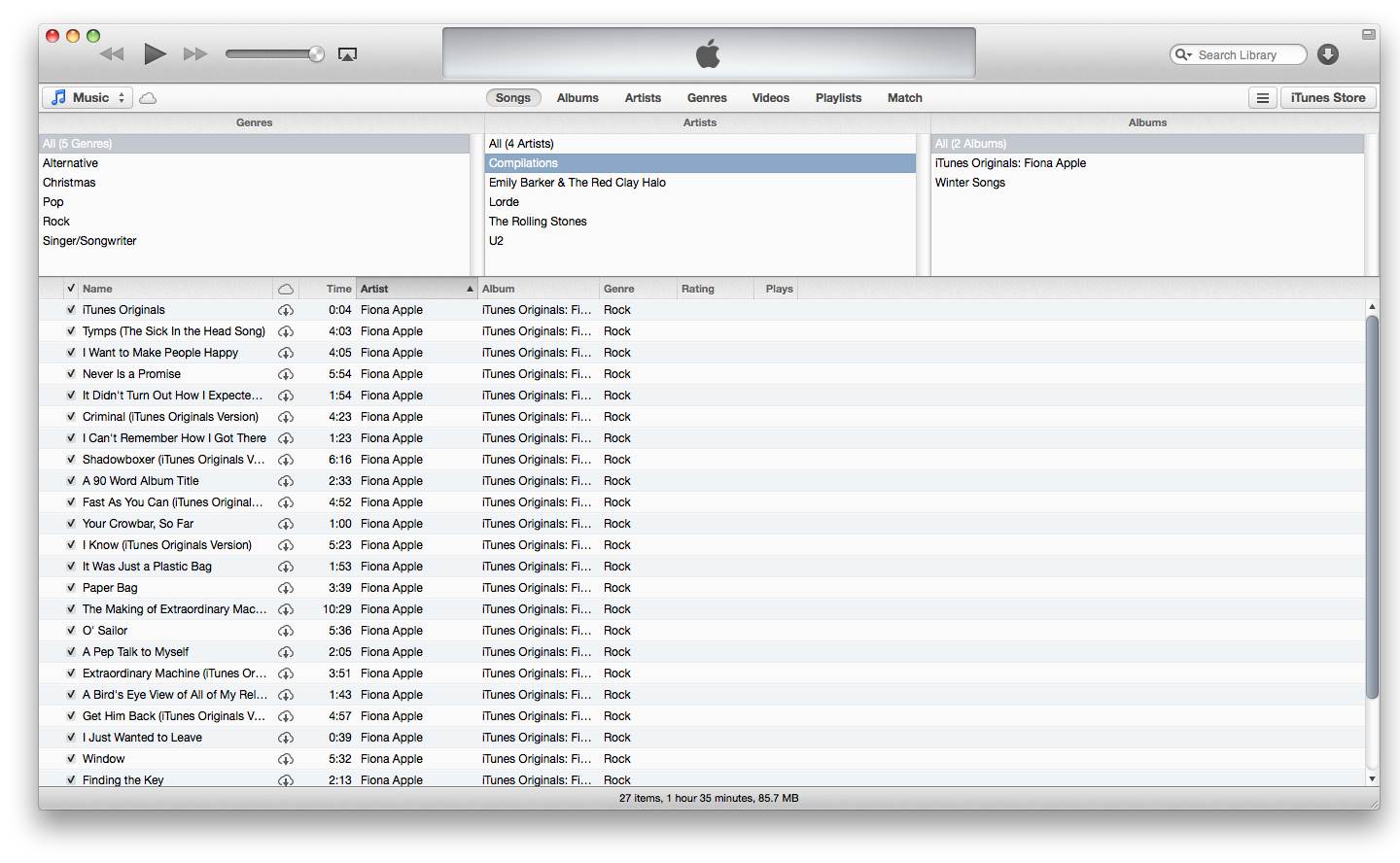Click the scrollbar down arrow
1400x863 pixels.
1372,778
